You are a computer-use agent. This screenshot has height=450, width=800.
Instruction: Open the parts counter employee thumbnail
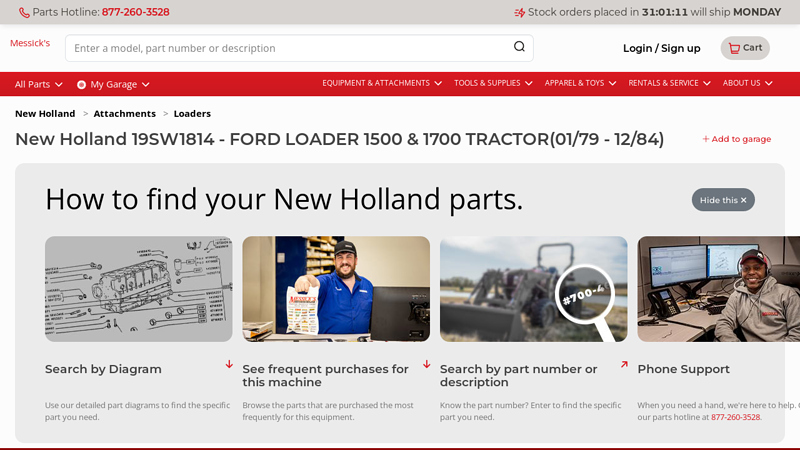[x=336, y=289]
